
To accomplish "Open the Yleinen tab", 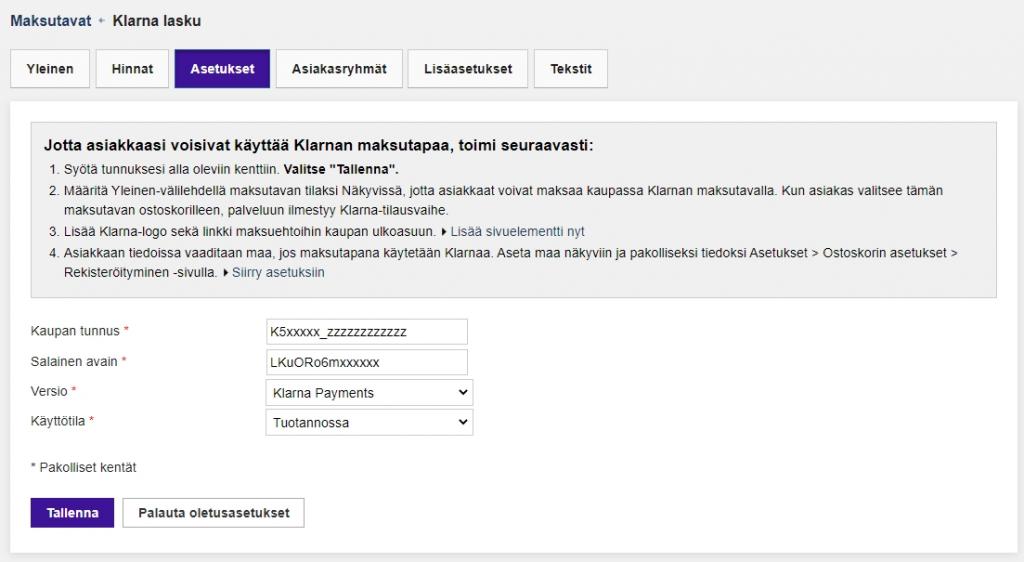I will 50,69.
